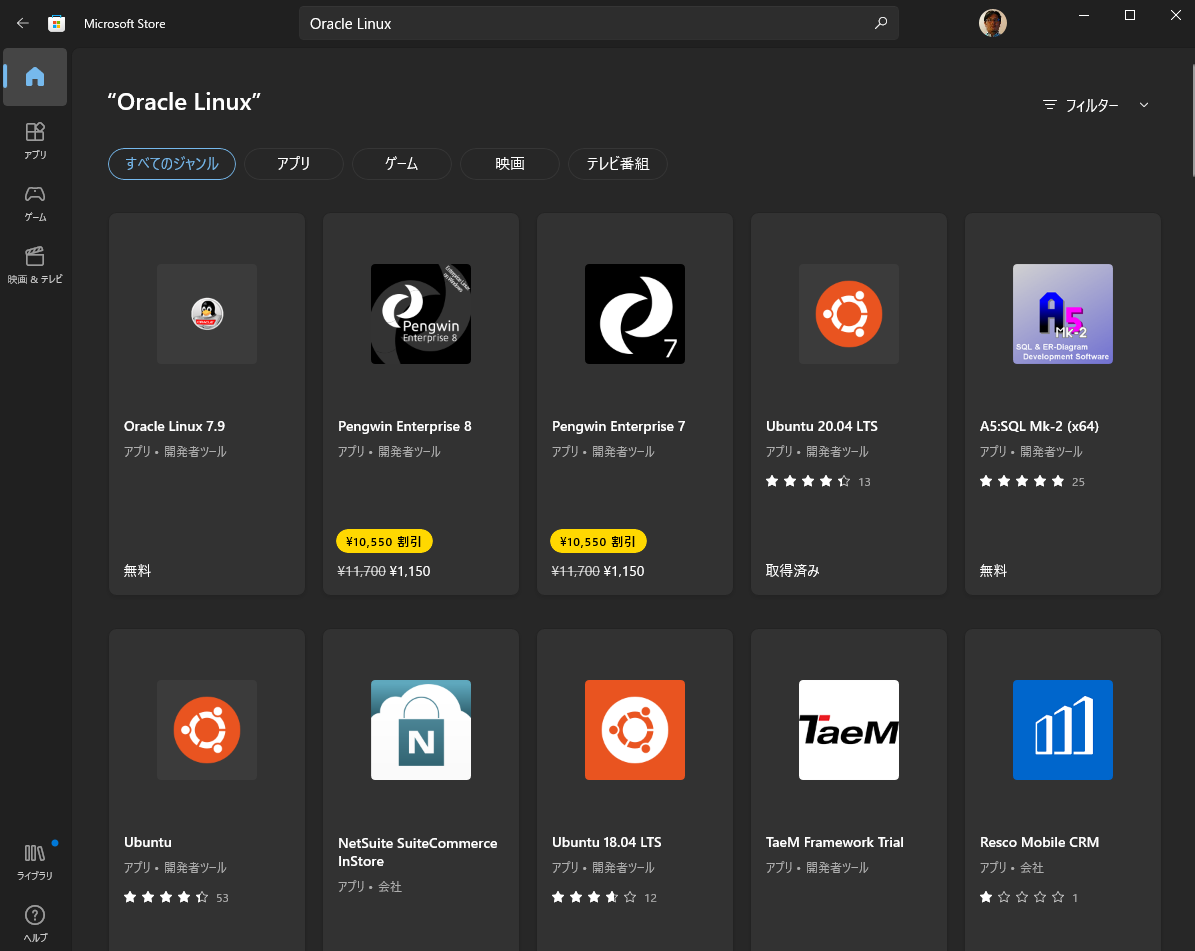Screen dimensions: 1195x951
Task: Select the すべてのジャンル category tab
Action: pyautogui.click(x=171, y=164)
